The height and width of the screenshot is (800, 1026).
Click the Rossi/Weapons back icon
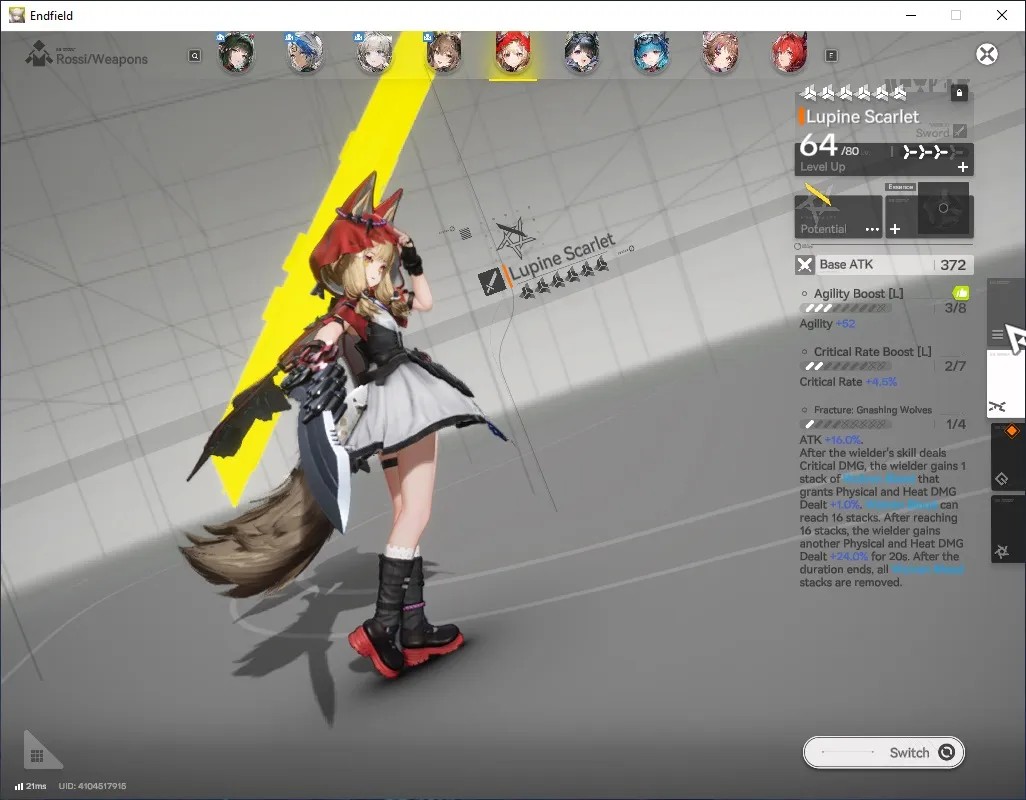click(39, 55)
